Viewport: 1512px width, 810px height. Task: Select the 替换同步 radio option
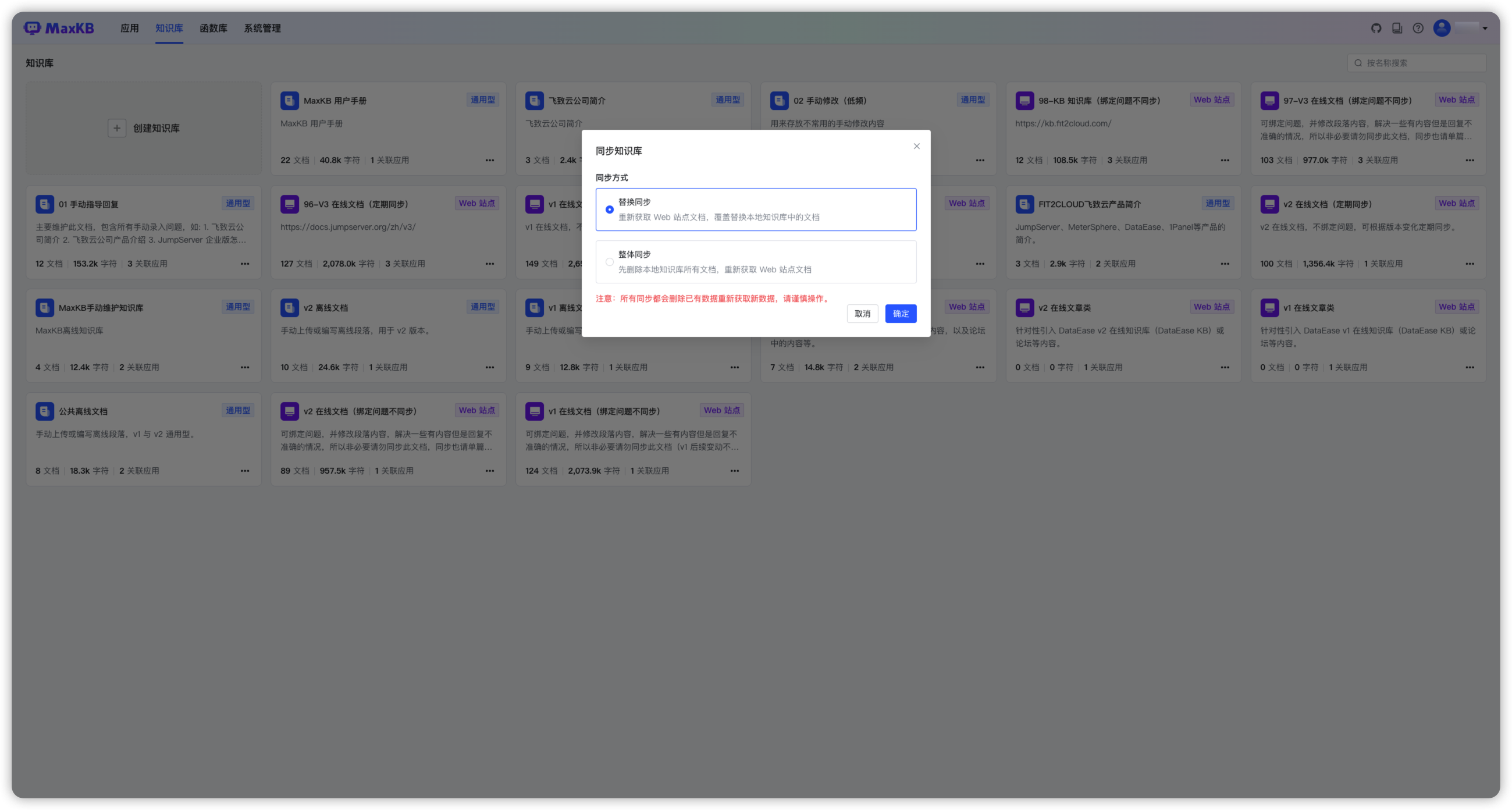[x=609, y=209]
